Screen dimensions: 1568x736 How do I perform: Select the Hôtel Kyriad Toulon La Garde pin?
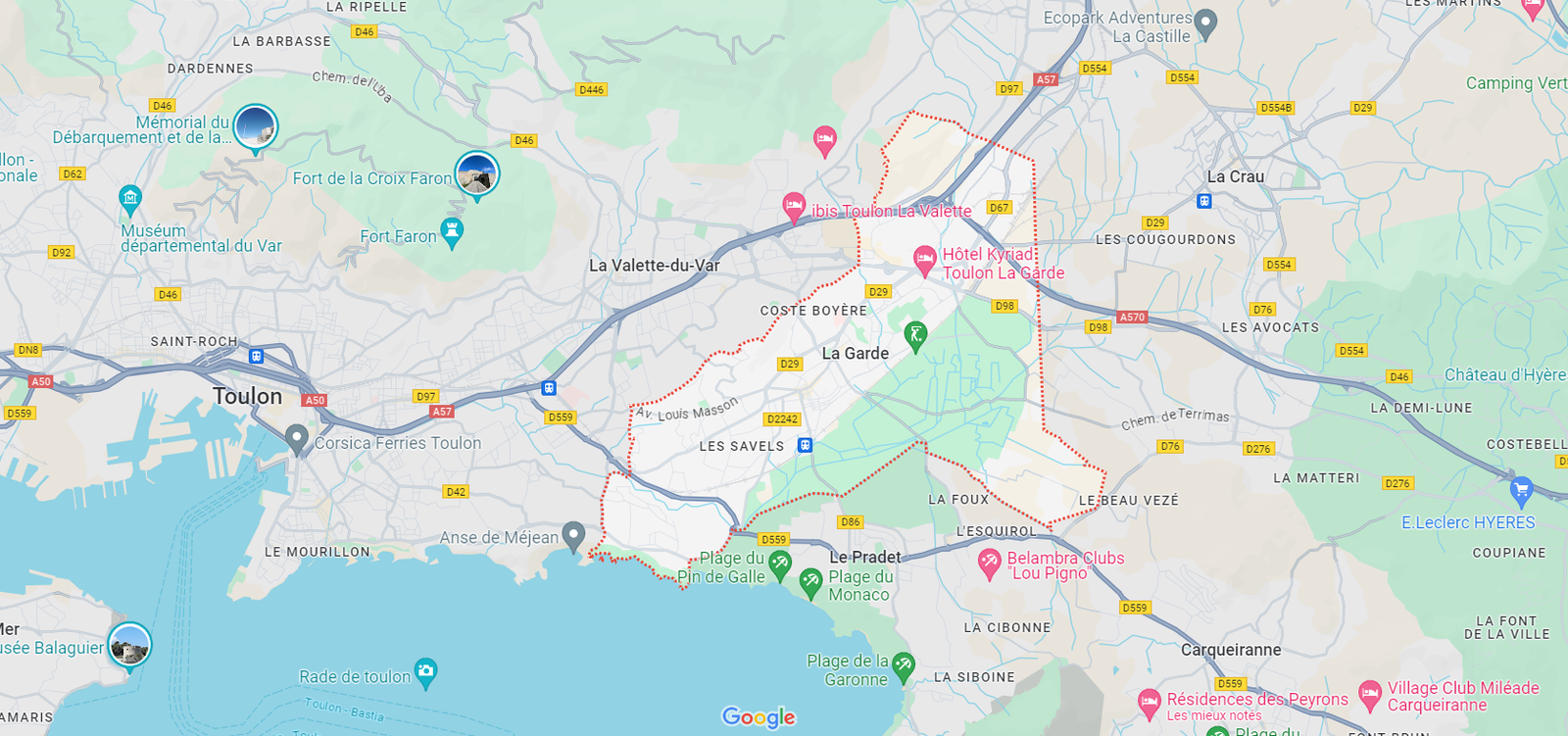(x=925, y=261)
